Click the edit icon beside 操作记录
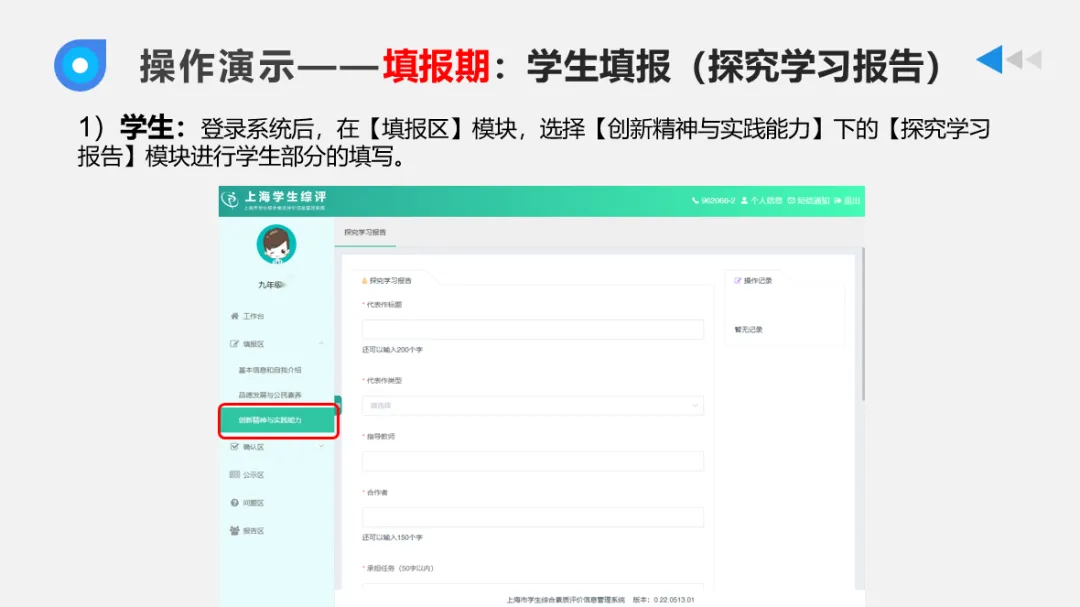1080x607 pixels. coord(738,280)
